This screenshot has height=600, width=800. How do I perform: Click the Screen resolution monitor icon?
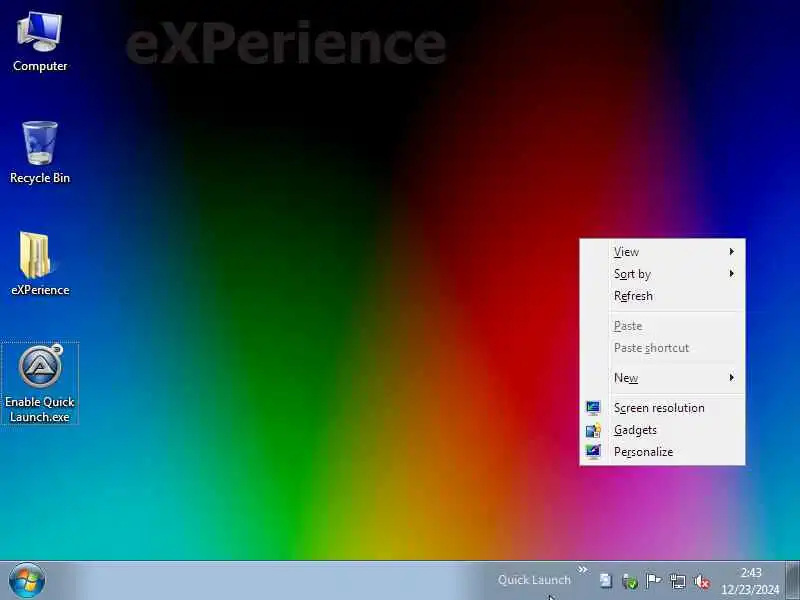point(593,408)
